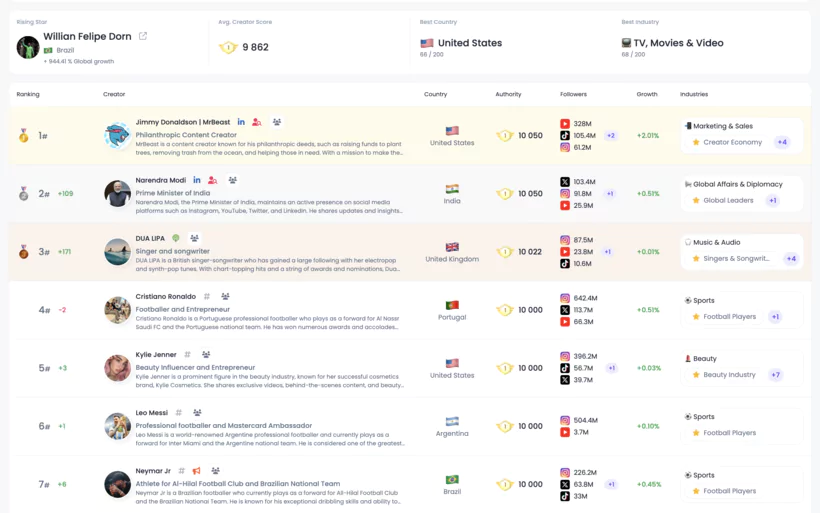Sort by the Country column header
The image size is (820, 513).
pos(436,94)
